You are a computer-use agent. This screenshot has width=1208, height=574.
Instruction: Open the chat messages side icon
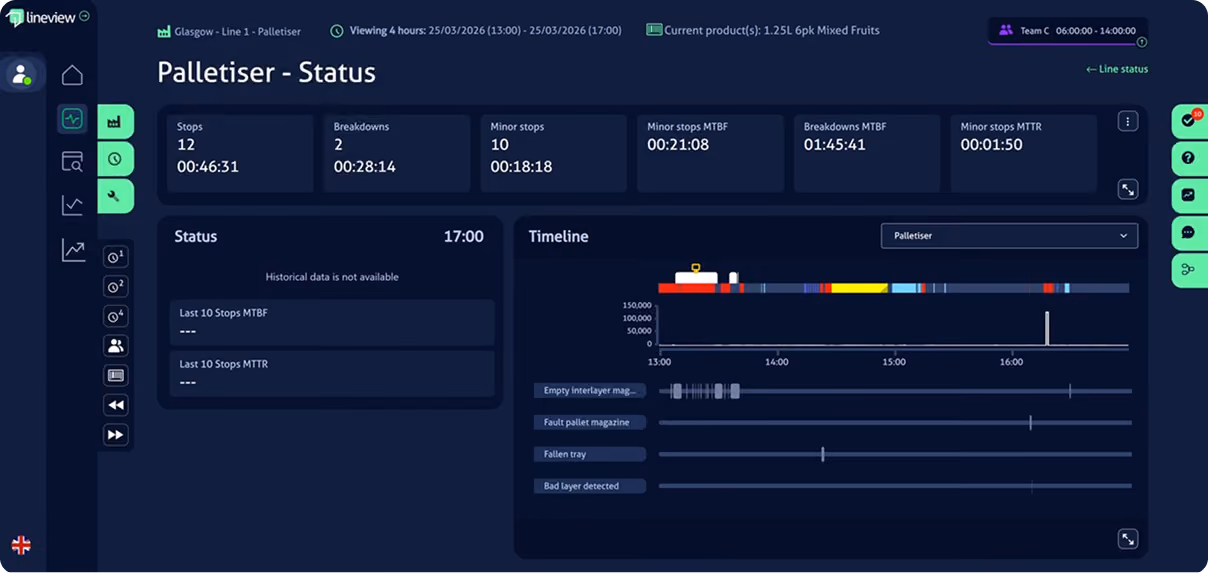(1189, 232)
